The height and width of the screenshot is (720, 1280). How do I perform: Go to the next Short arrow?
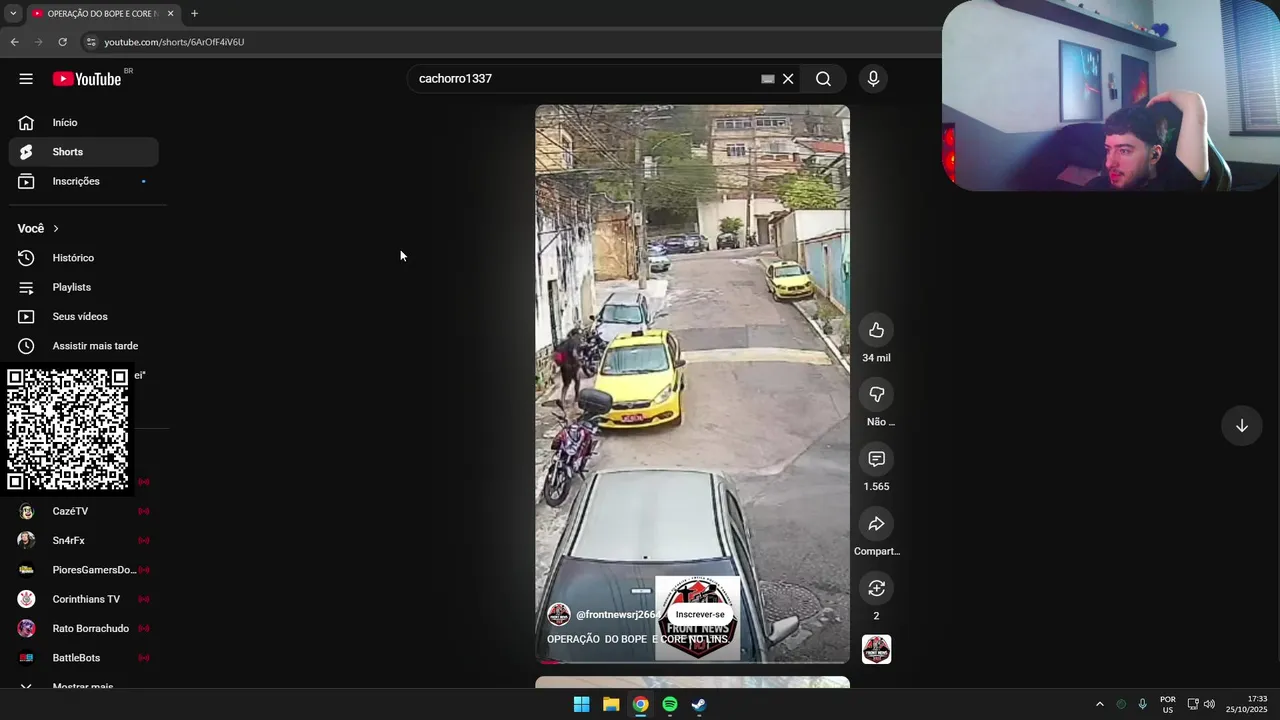1241,426
